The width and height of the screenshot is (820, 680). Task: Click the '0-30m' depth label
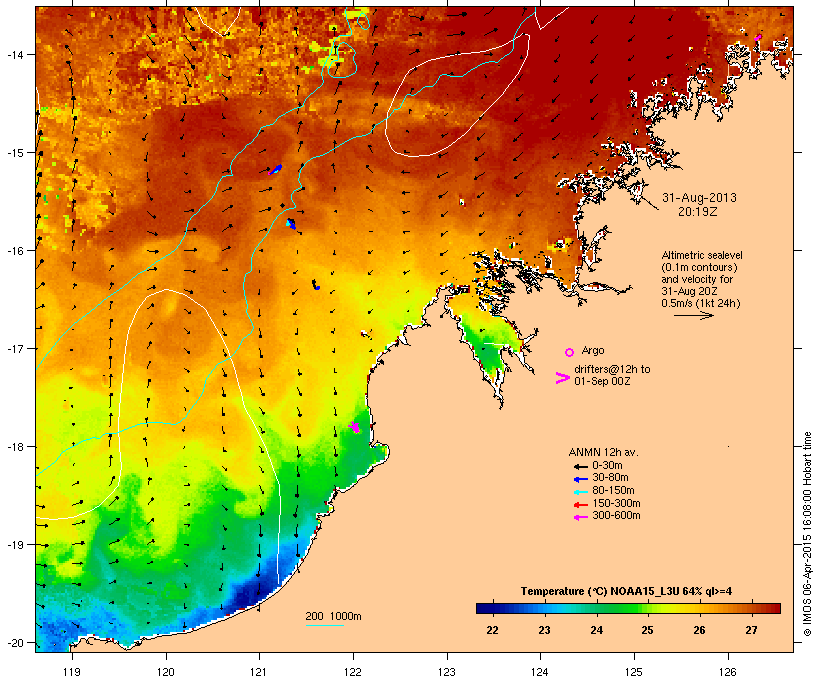click(607, 466)
